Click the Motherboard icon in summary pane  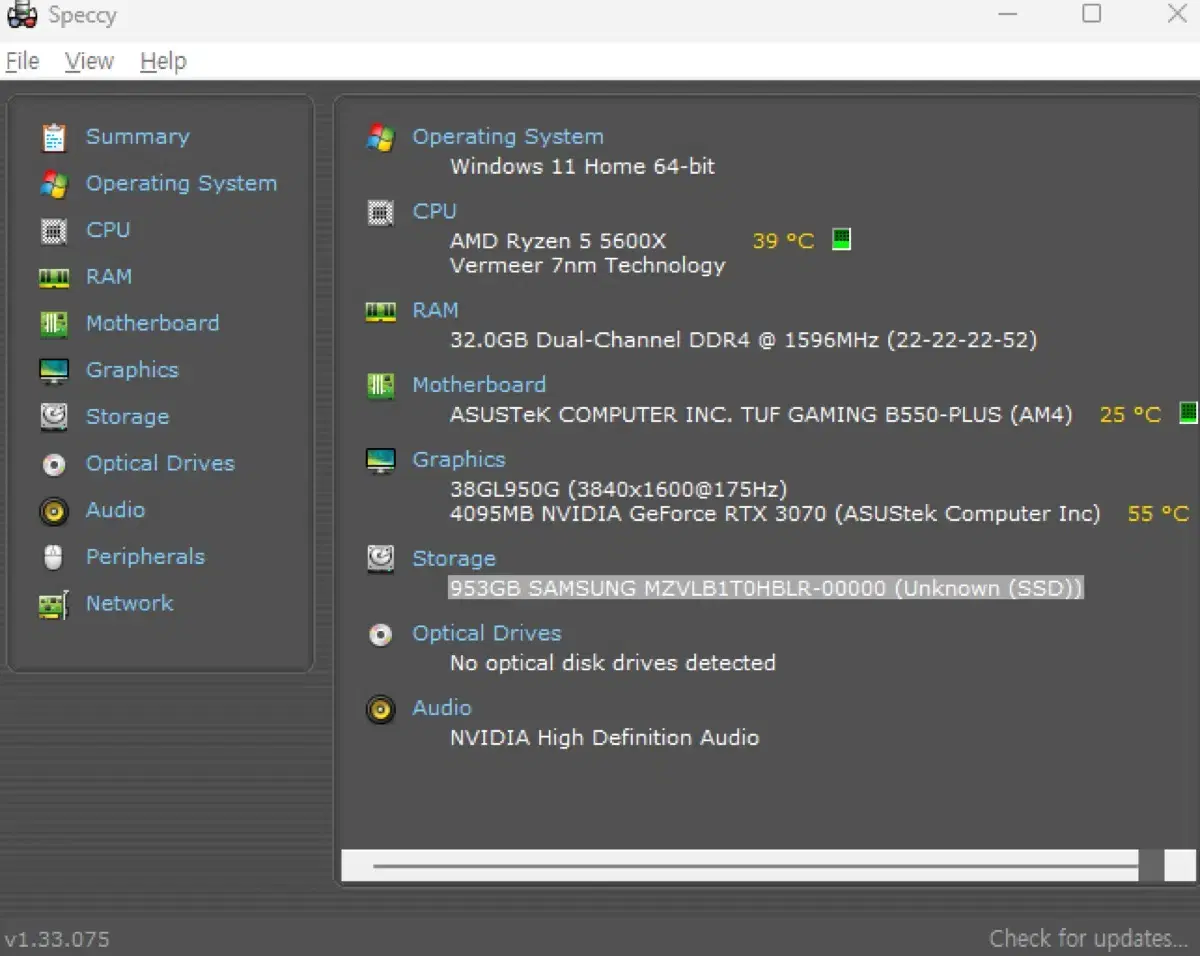point(380,385)
